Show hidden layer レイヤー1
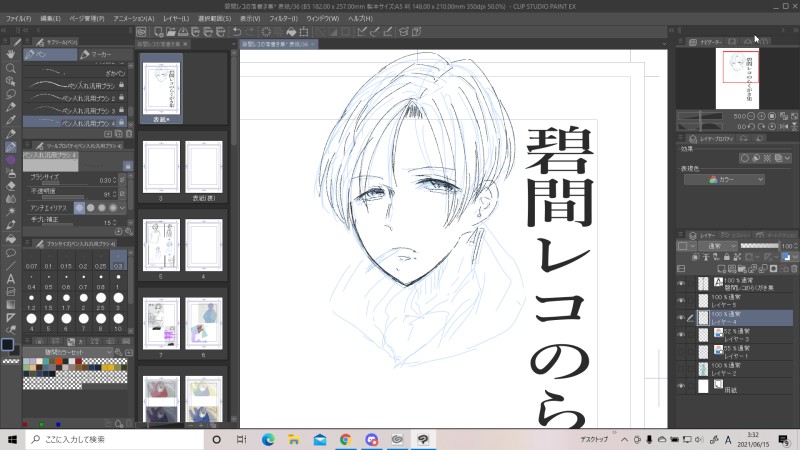The image size is (800, 450). (x=681, y=352)
